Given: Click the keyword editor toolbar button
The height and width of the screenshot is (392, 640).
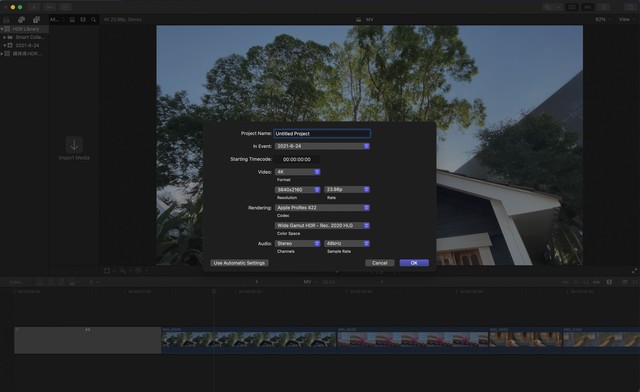Looking at the screenshot, I should coord(50,7).
